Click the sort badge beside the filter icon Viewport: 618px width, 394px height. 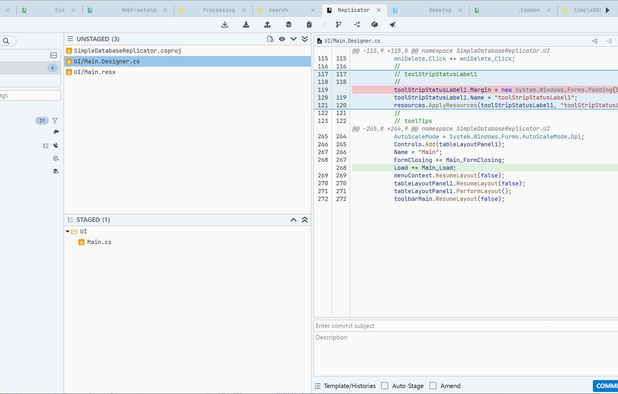pyautogui.click(x=42, y=121)
